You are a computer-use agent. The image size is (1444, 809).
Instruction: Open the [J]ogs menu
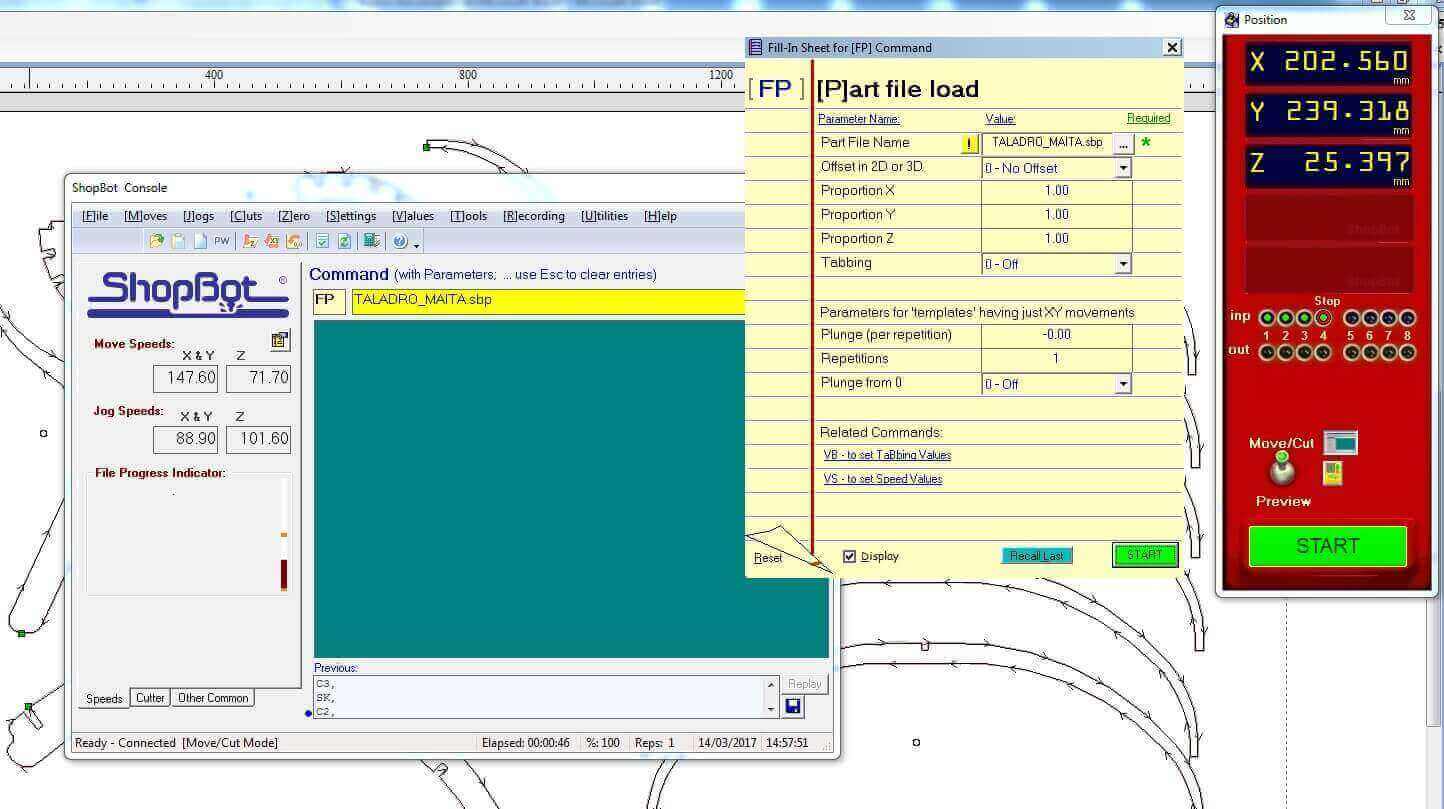coord(198,216)
